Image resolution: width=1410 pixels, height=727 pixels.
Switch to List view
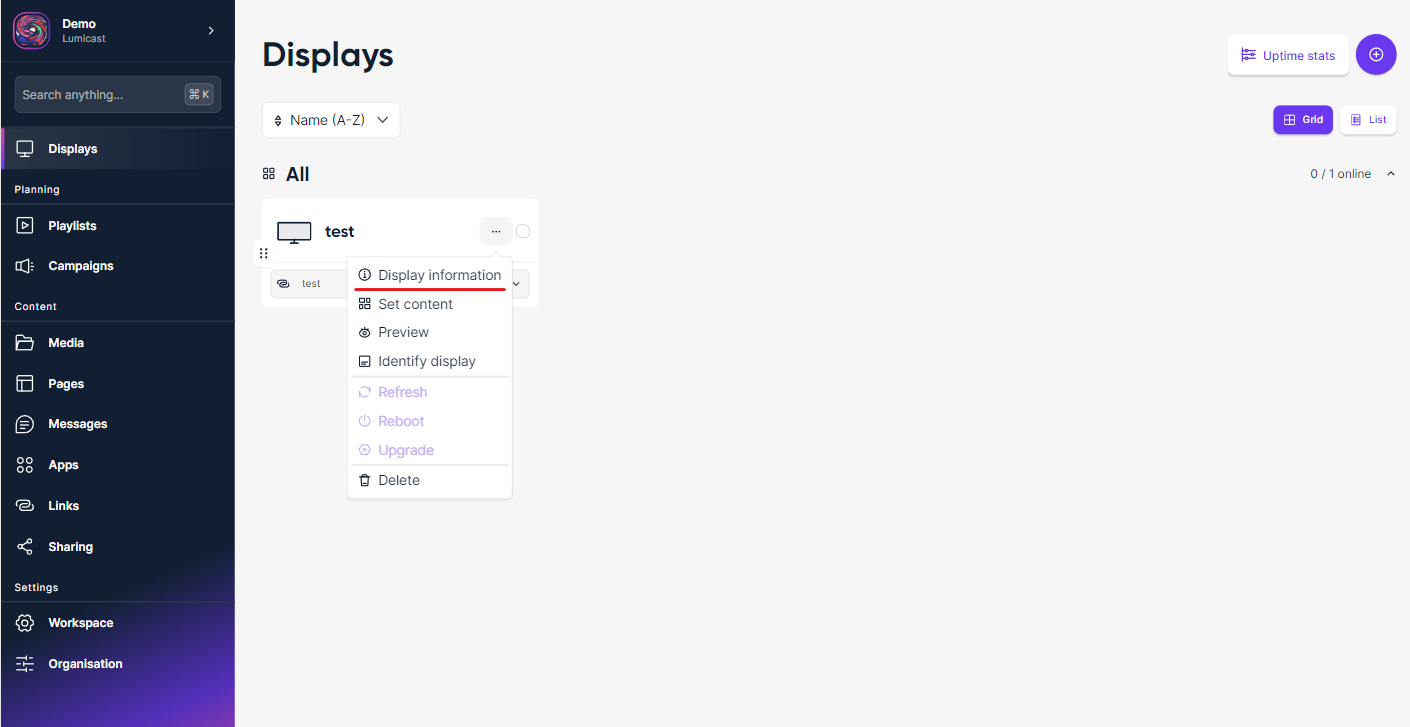[1368, 120]
